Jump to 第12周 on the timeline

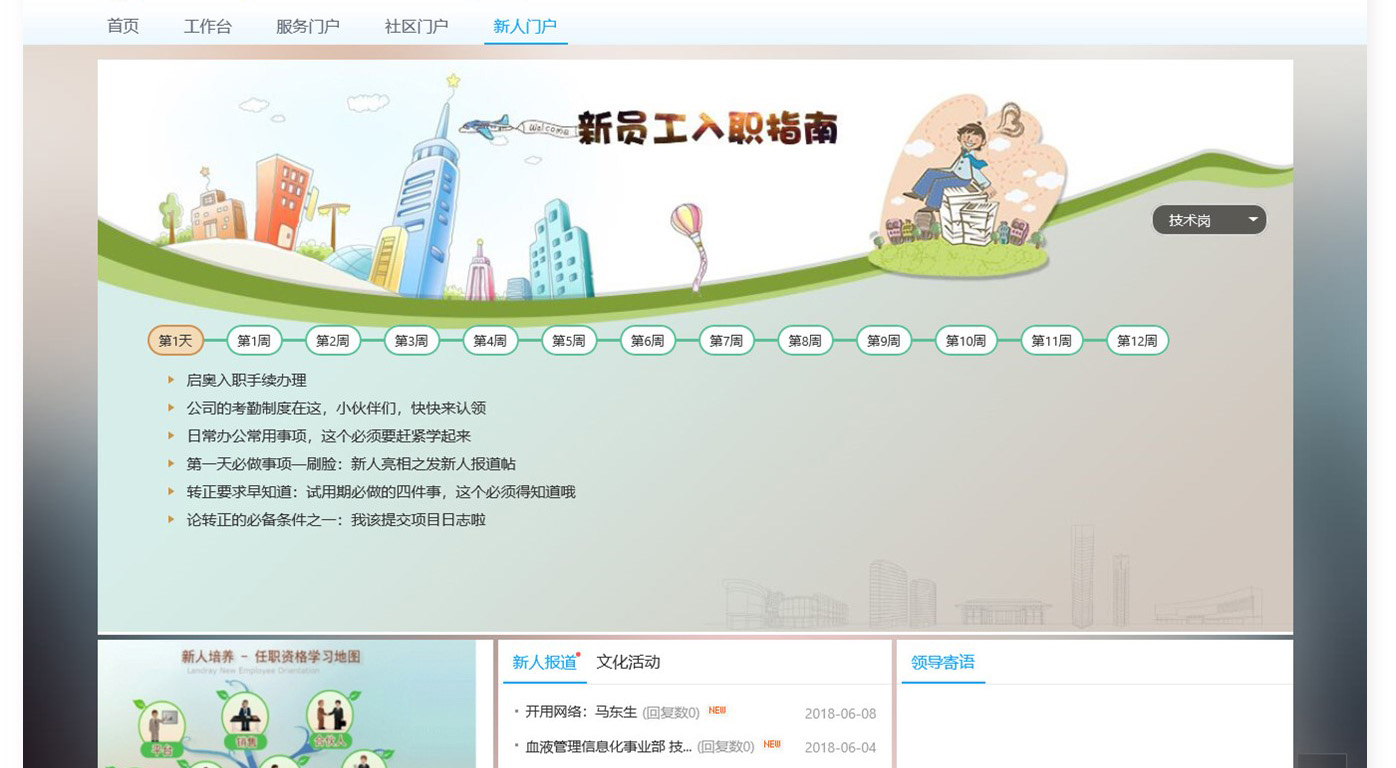click(1137, 341)
